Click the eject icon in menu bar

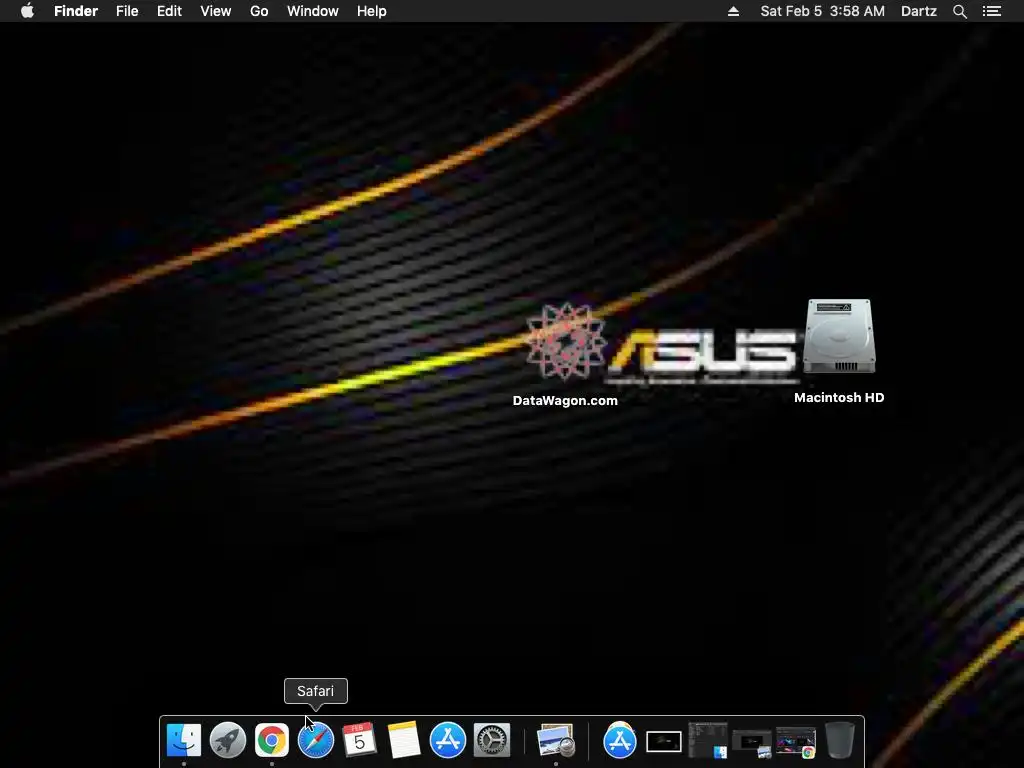click(733, 11)
